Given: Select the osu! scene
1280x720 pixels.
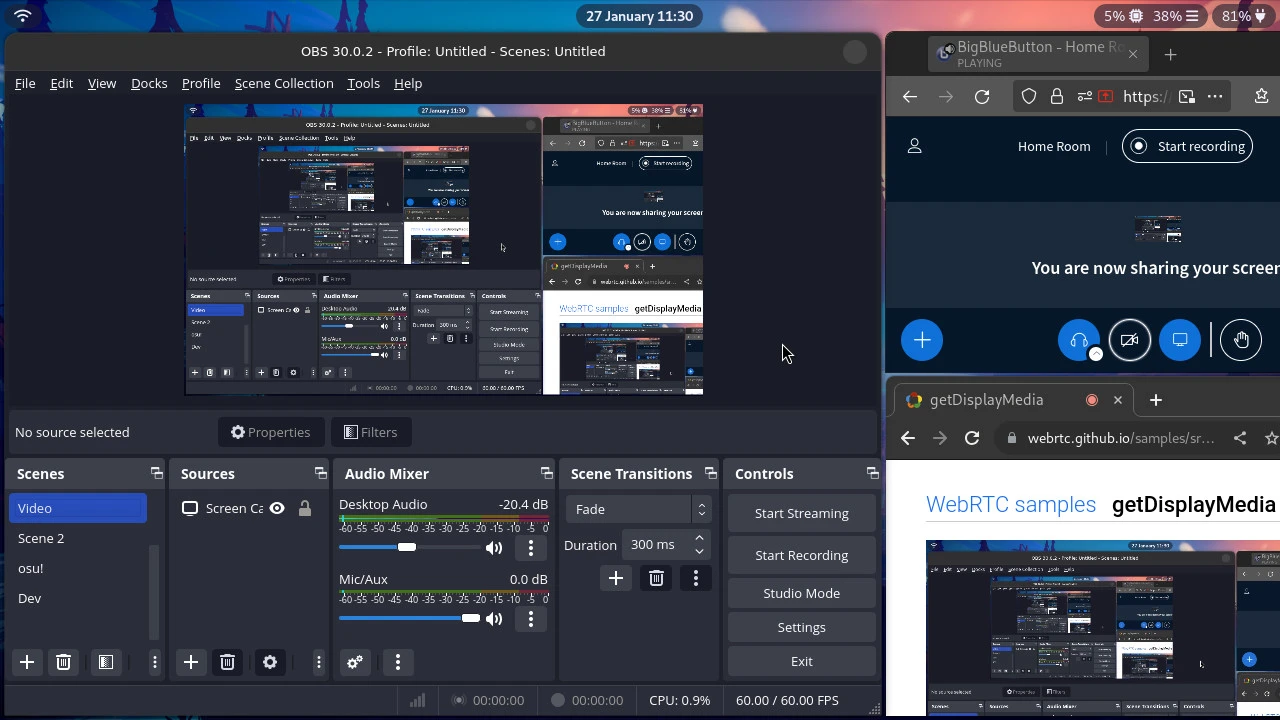Looking at the screenshot, I should 78,568.
